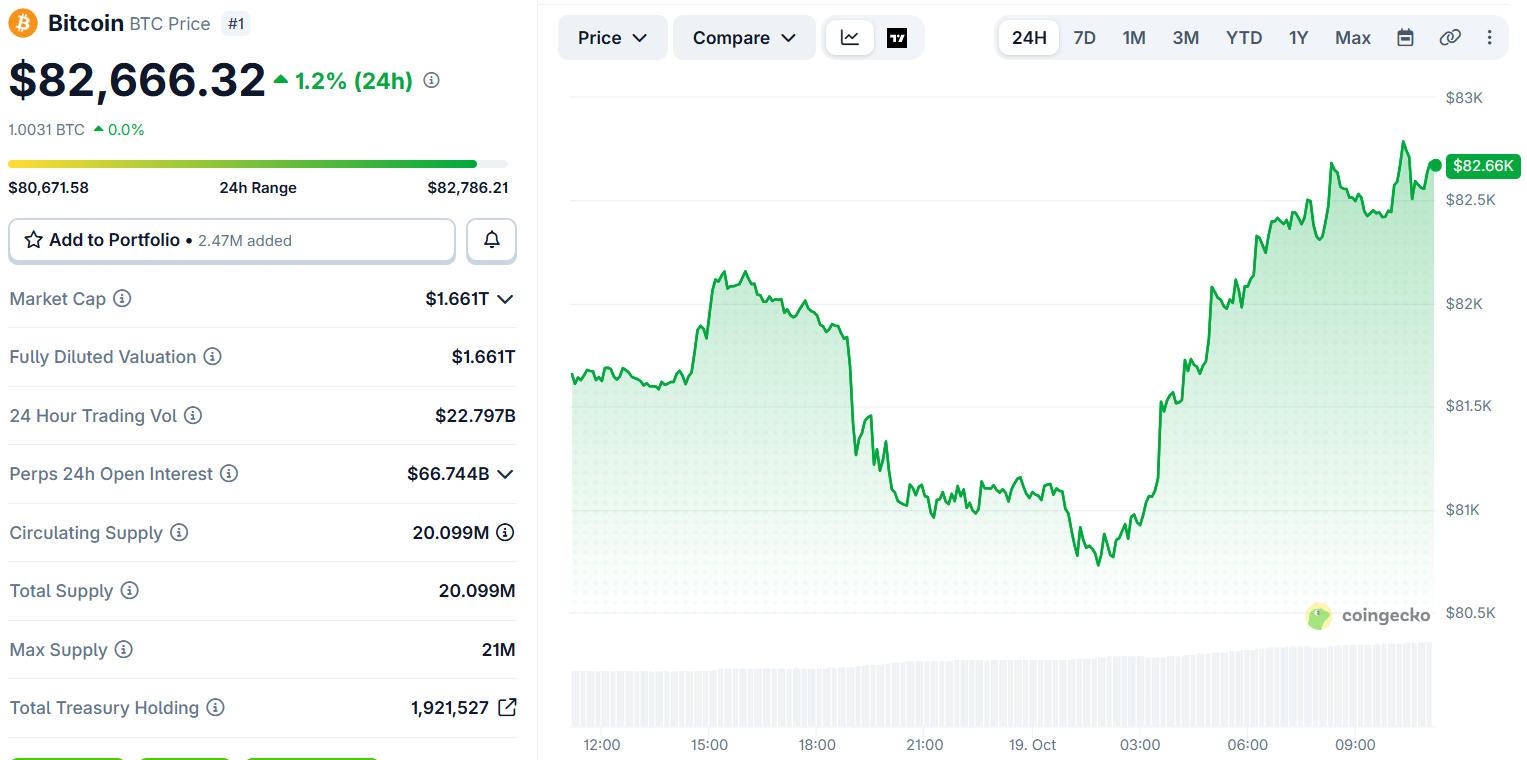
Task: Click the $22.797B trading volume value
Action: [x=475, y=416]
